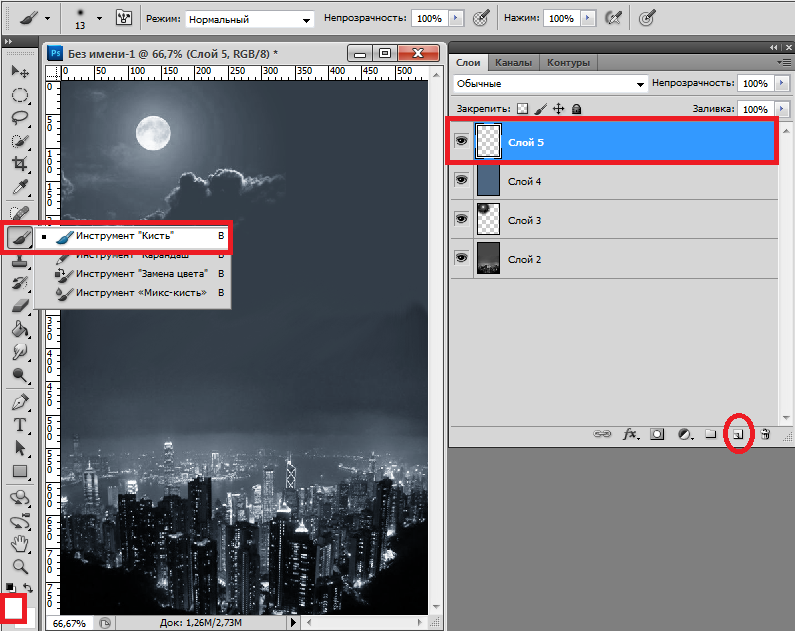Select the Pen tool
The height and width of the screenshot is (631, 795).
[x=20, y=402]
